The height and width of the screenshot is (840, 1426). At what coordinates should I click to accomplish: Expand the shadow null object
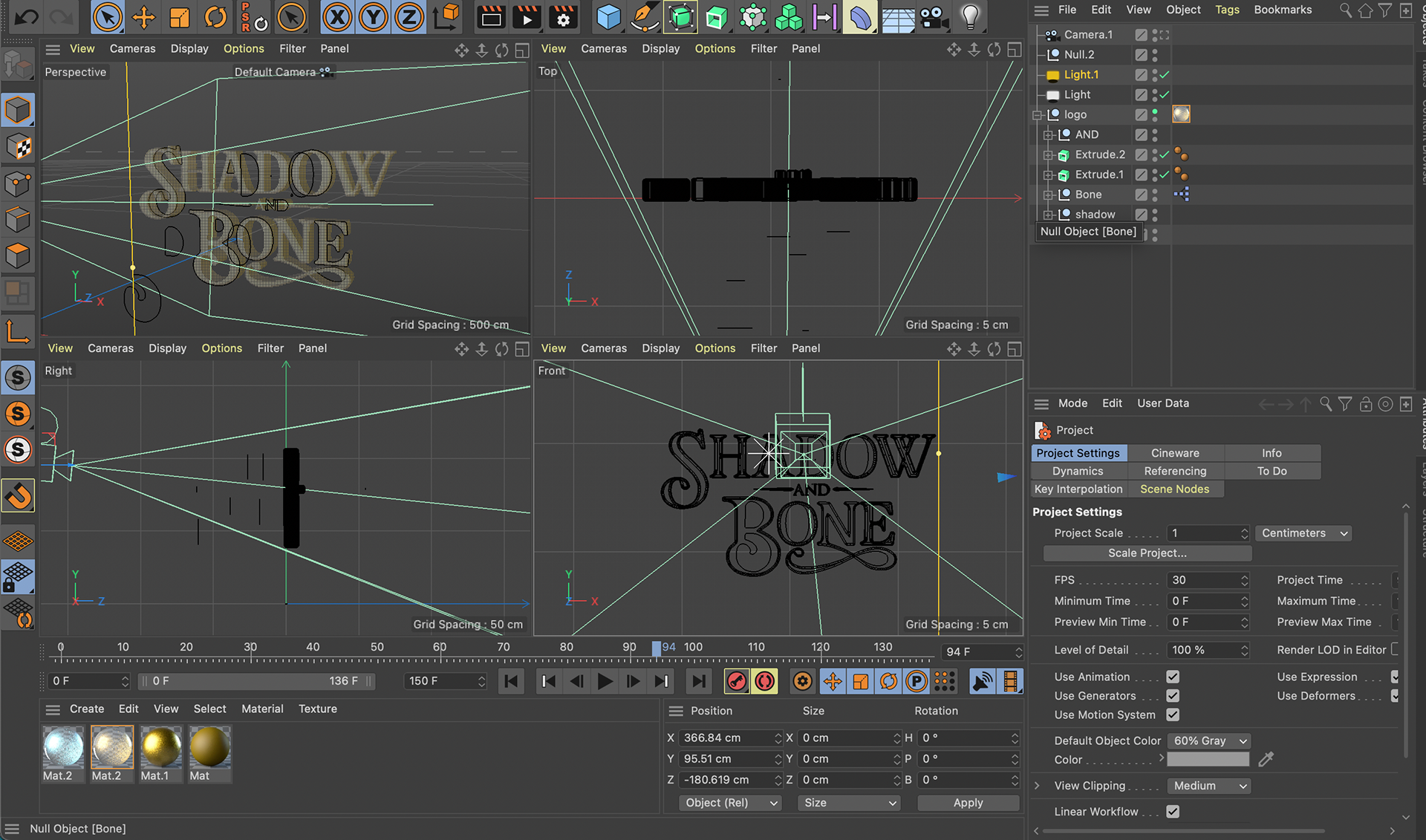coord(1048,215)
